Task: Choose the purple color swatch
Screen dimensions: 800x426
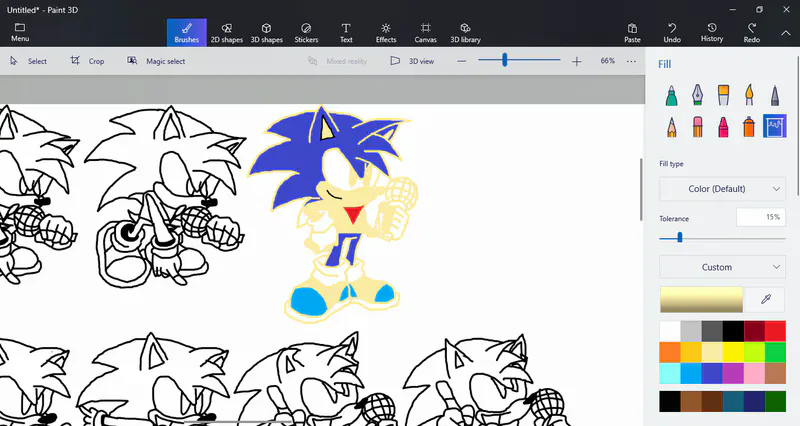Action: coord(733,373)
